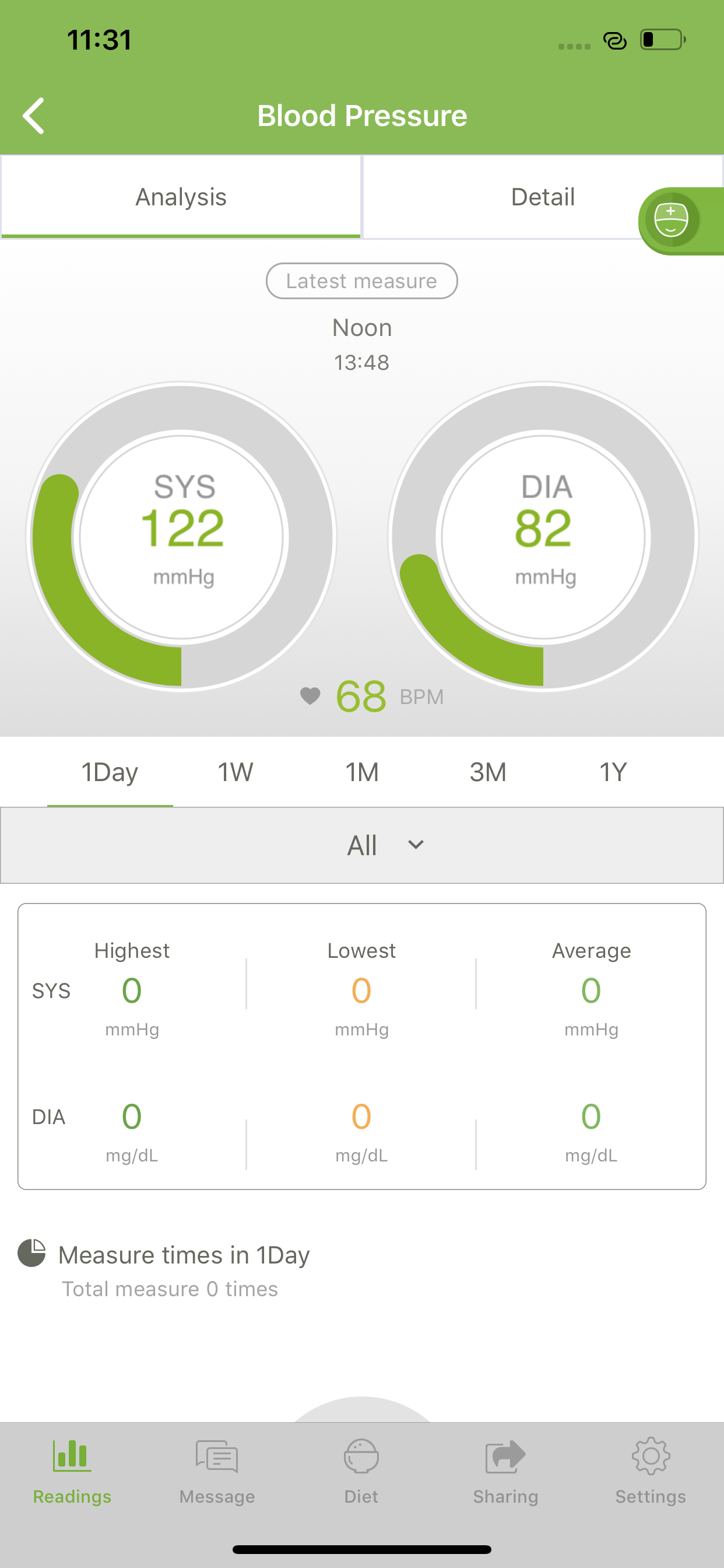Tap the pie chart icon near Measure times
Screen dimensions: 724x1568
[31, 1252]
